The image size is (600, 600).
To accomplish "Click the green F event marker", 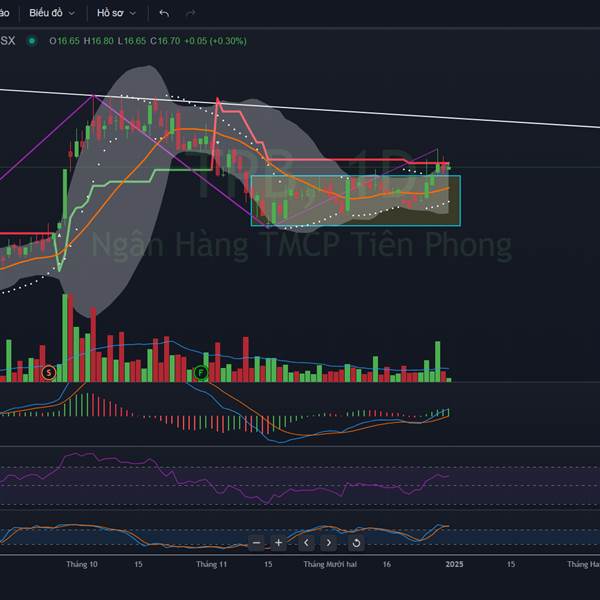I will [x=201, y=372].
